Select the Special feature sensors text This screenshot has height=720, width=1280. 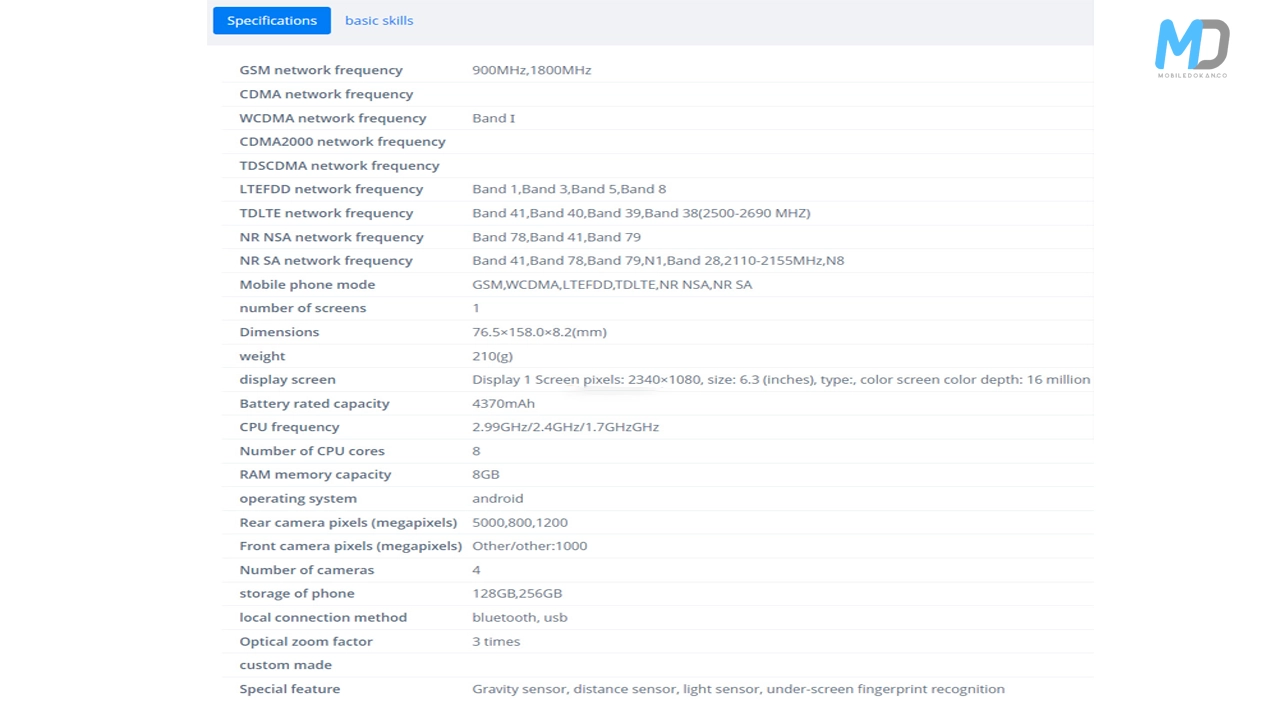point(738,689)
